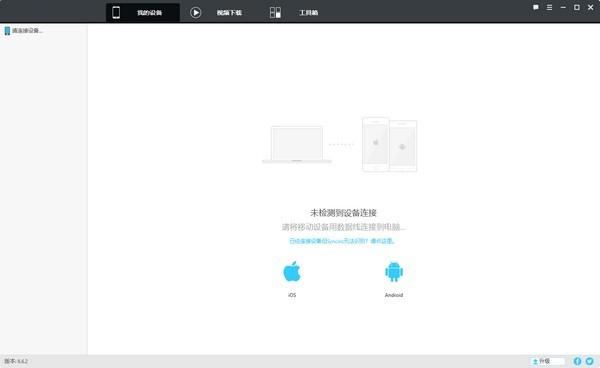Click the 升级 upgrade button
Image resolution: width=600 pixels, height=368 pixels.
coord(548,361)
